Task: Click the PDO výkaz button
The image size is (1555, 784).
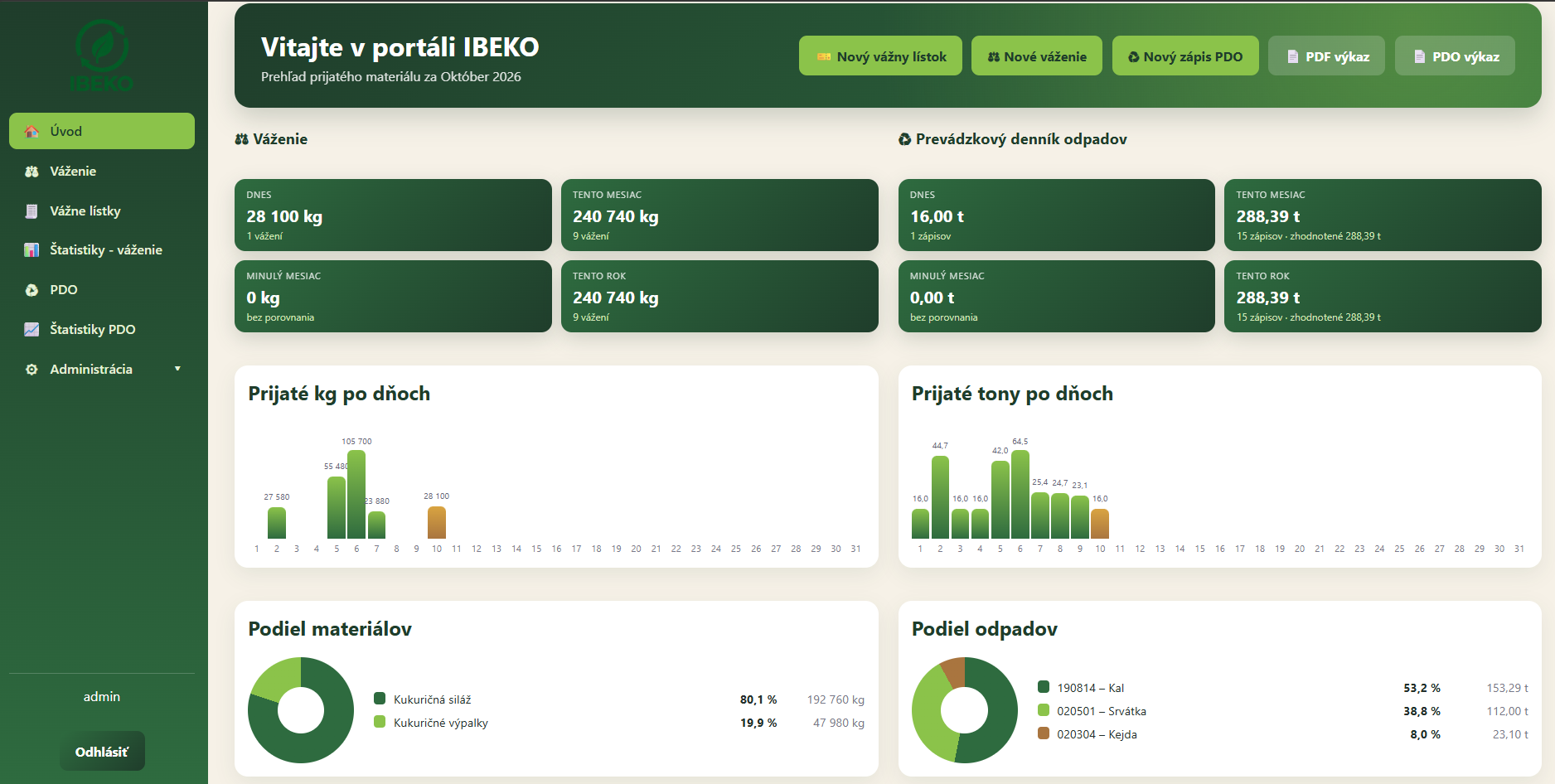Action: tap(1455, 56)
